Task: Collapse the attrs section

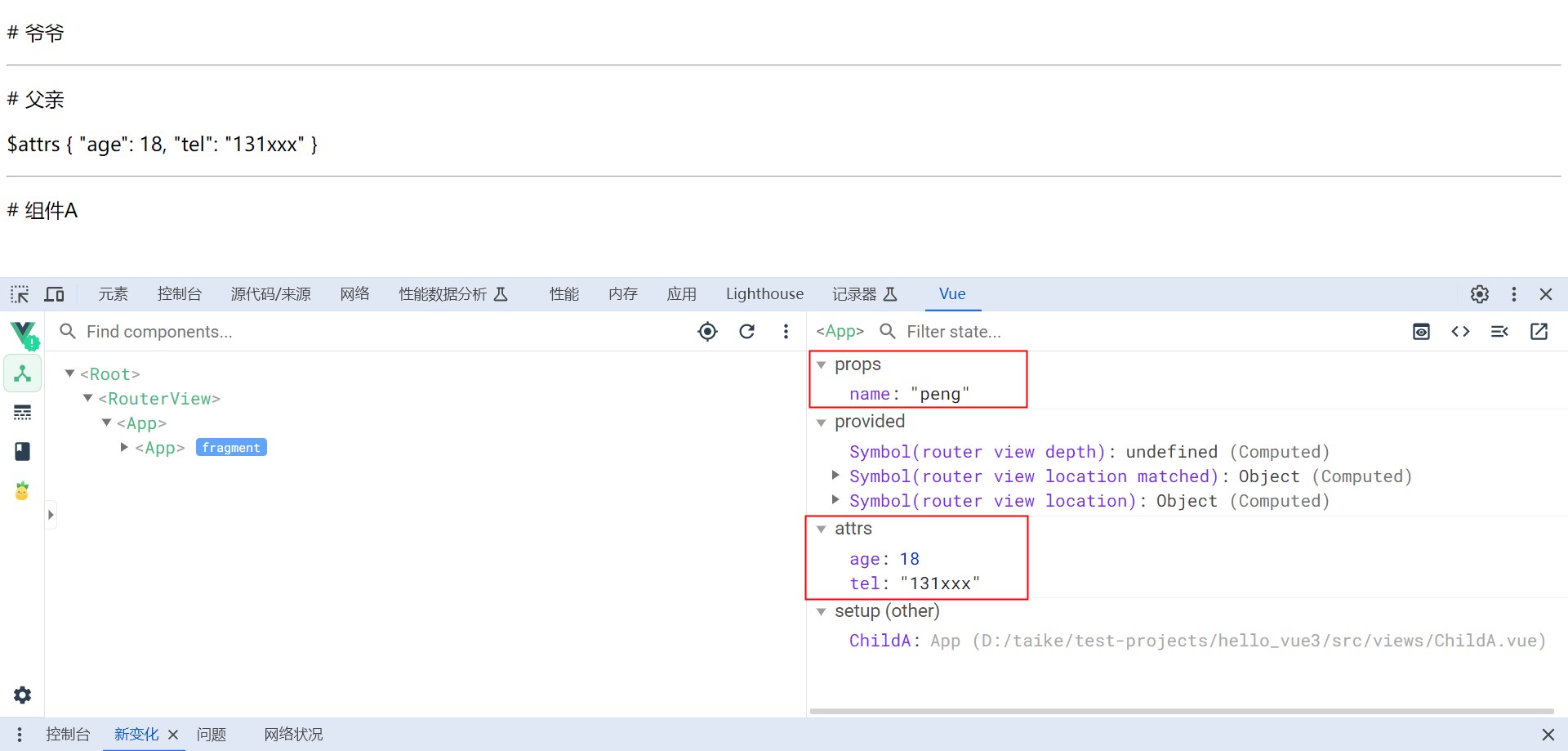Action: click(822, 530)
